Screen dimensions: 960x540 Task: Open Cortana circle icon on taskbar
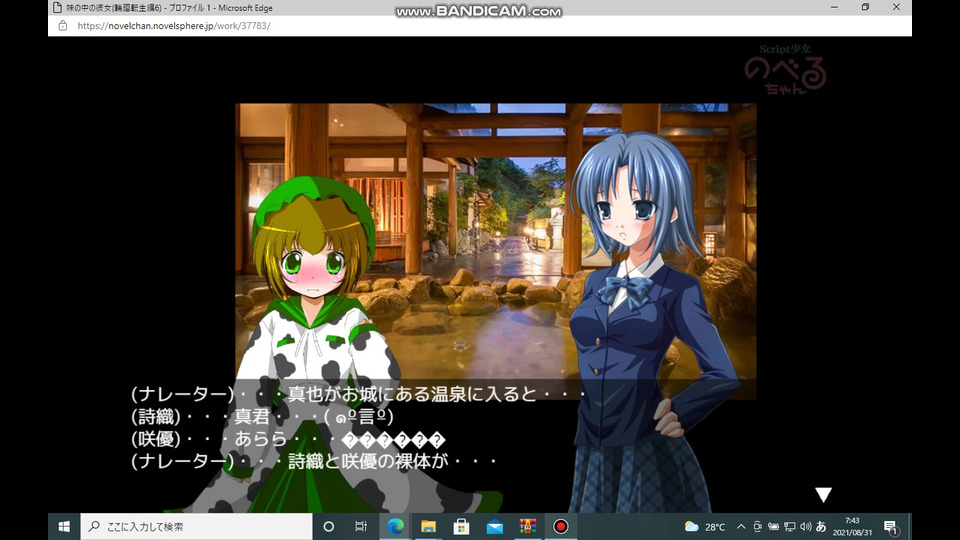click(329, 527)
